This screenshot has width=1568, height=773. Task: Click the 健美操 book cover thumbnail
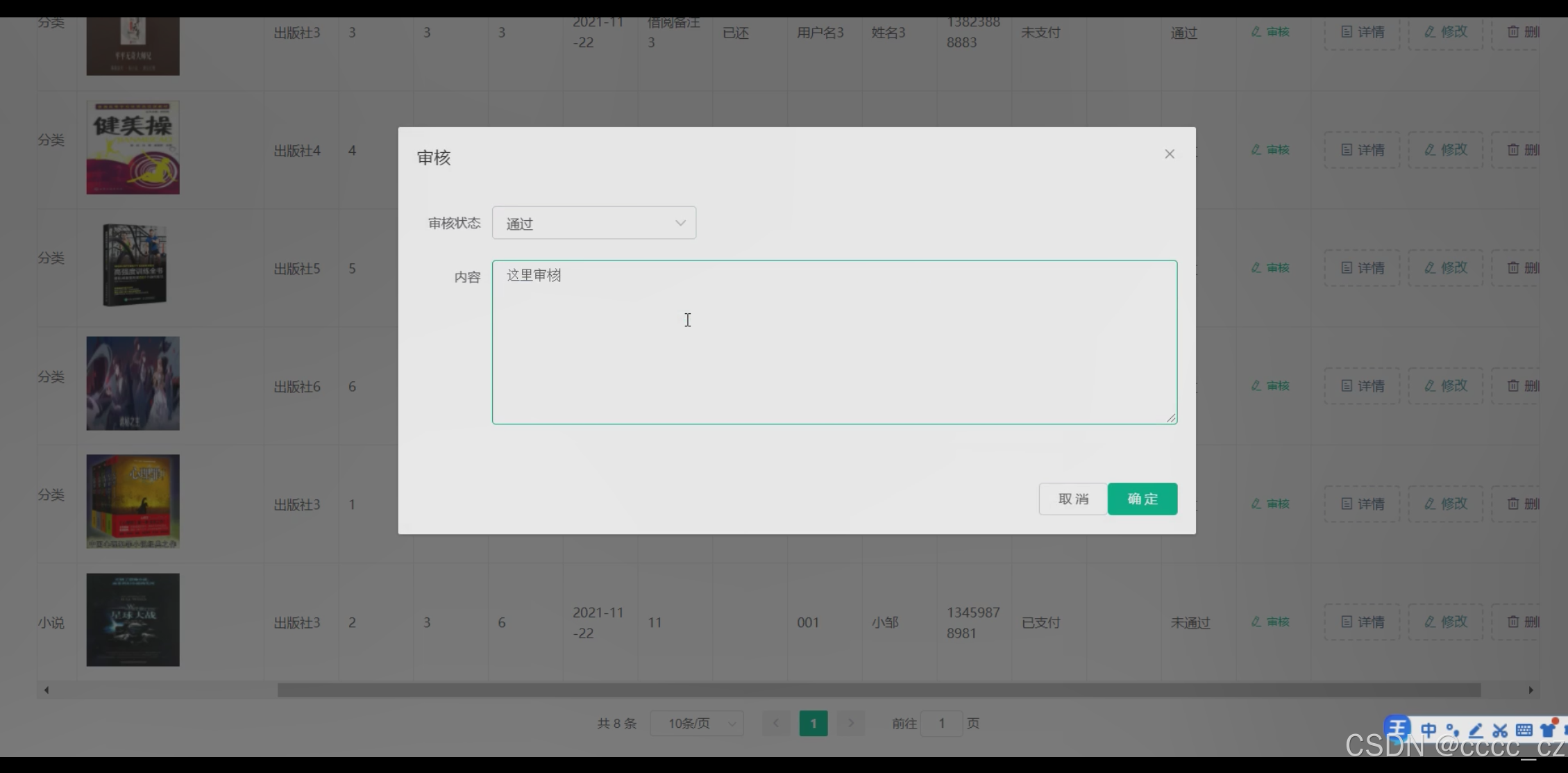click(133, 147)
